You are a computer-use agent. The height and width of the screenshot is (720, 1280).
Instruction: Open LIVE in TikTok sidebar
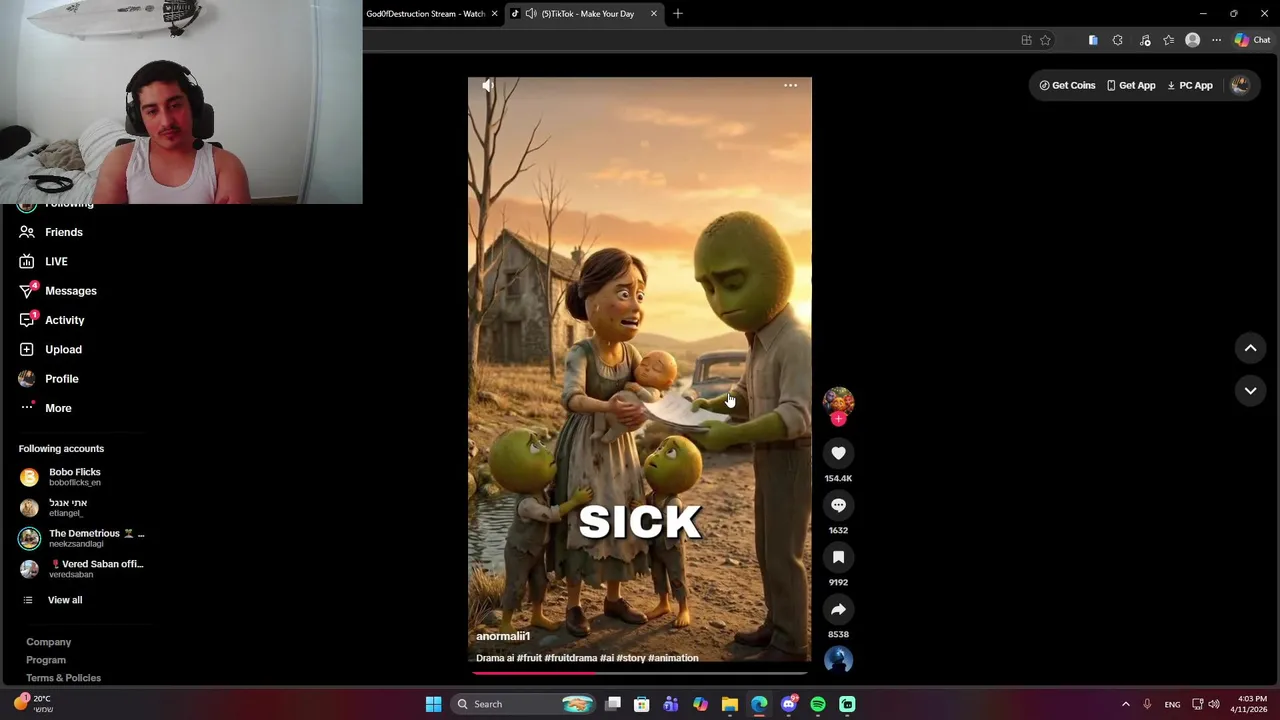[x=56, y=261]
